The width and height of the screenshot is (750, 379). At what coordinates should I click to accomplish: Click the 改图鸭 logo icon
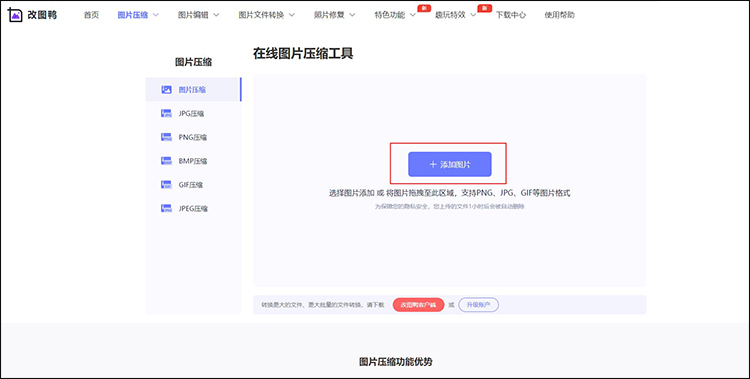point(15,15)
